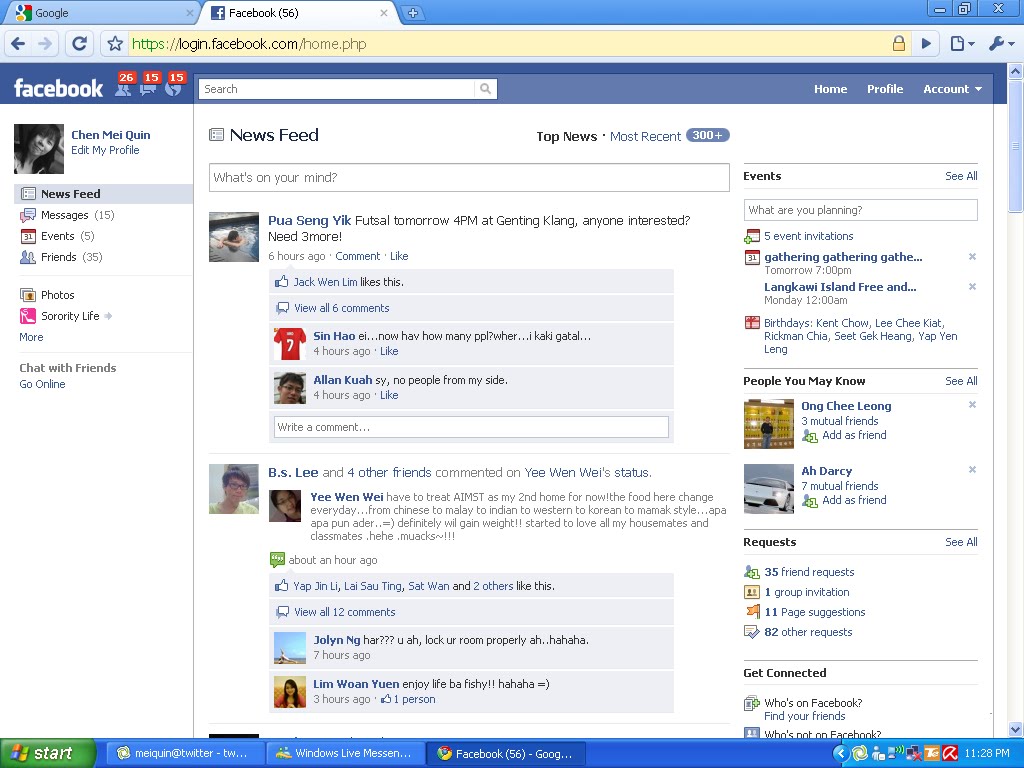Open 35 friend requests
The image size is (1024, 768).
coord(809,572)
